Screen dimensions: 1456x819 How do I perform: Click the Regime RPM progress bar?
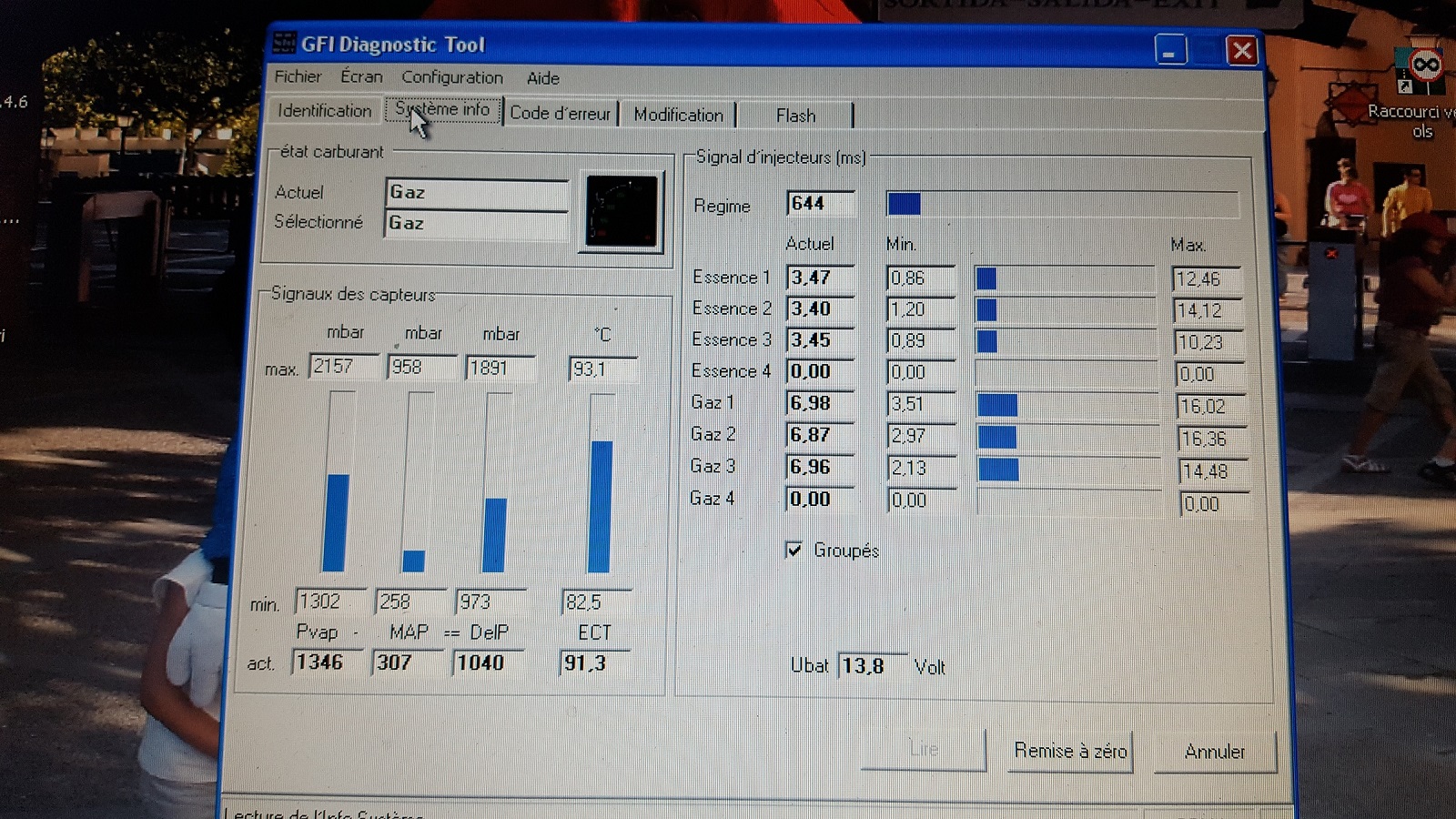pos(1061,204)
